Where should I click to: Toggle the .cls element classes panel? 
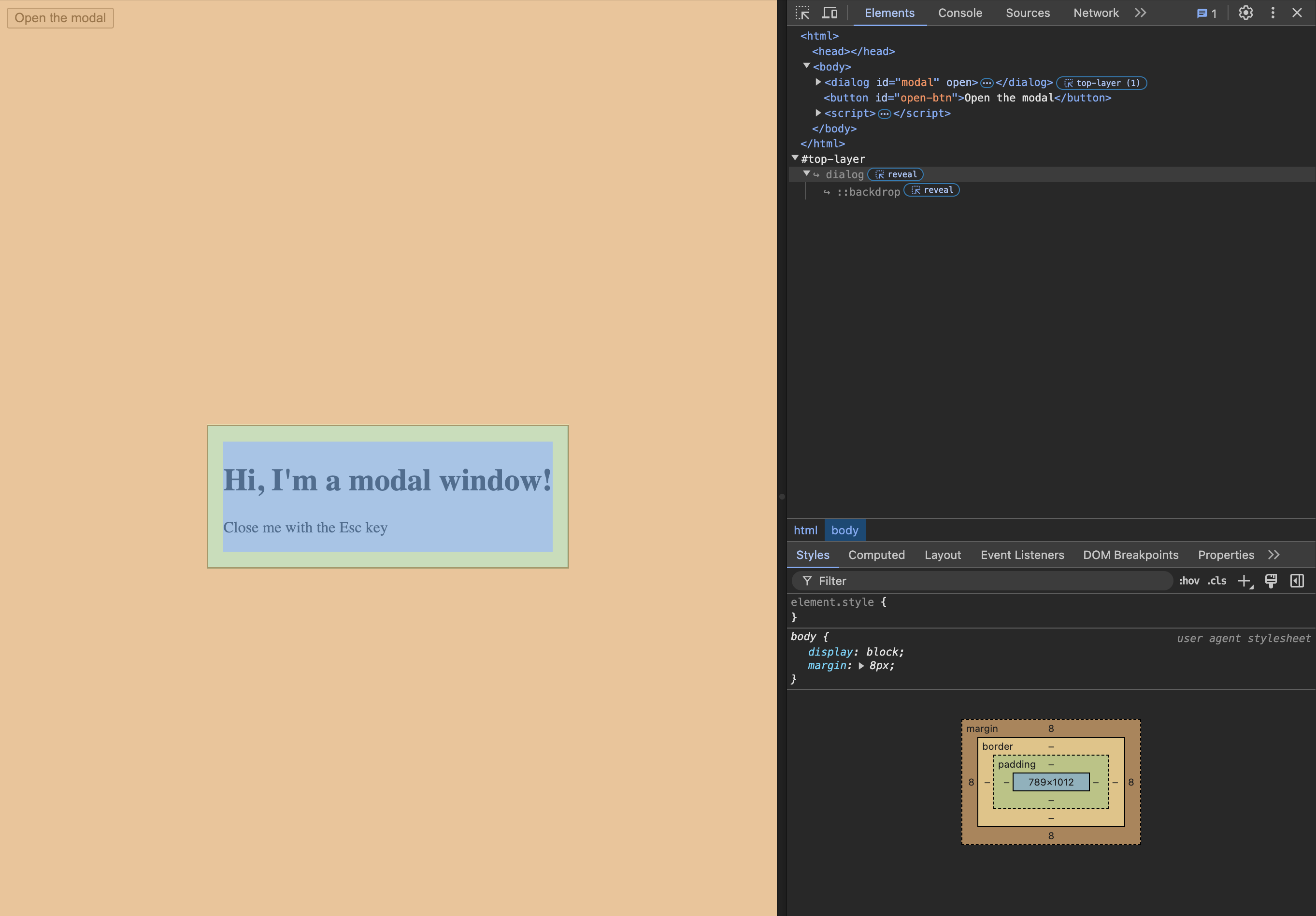1217,581
